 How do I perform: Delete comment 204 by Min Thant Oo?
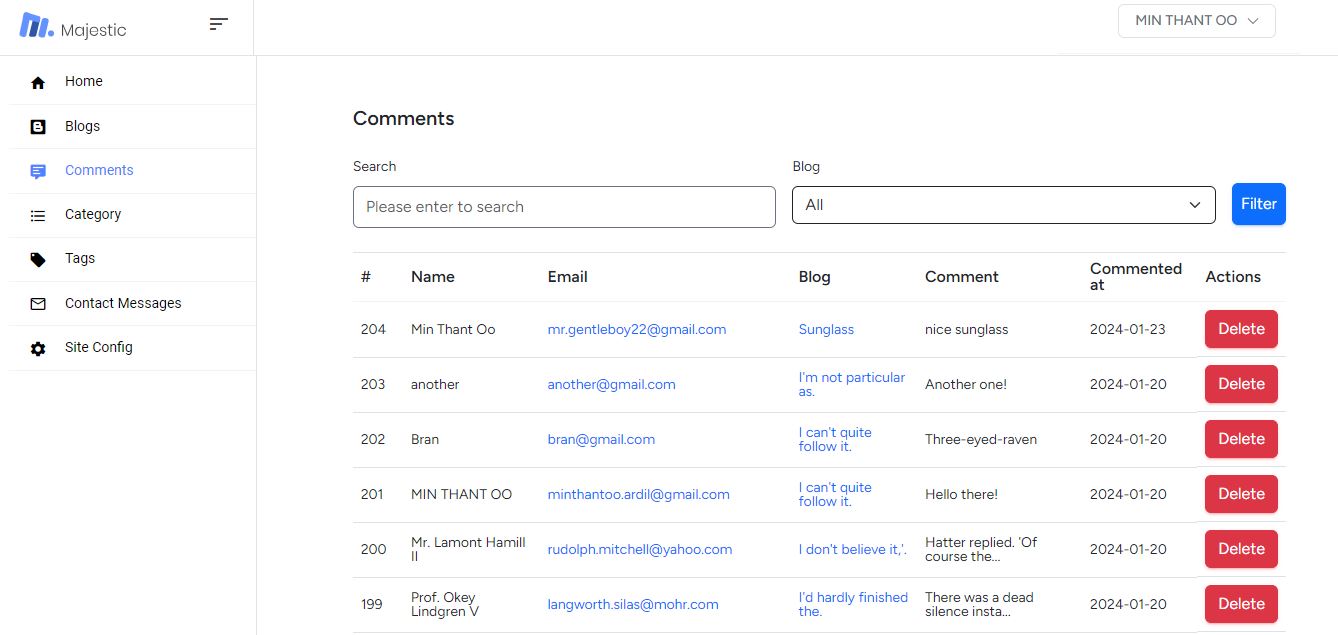tap(1241, 329)
